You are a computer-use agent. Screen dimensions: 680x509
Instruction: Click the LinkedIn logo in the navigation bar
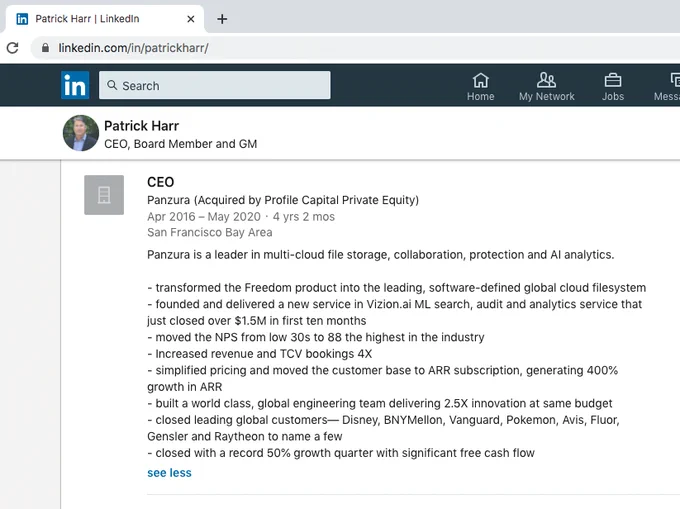(75, 85)
